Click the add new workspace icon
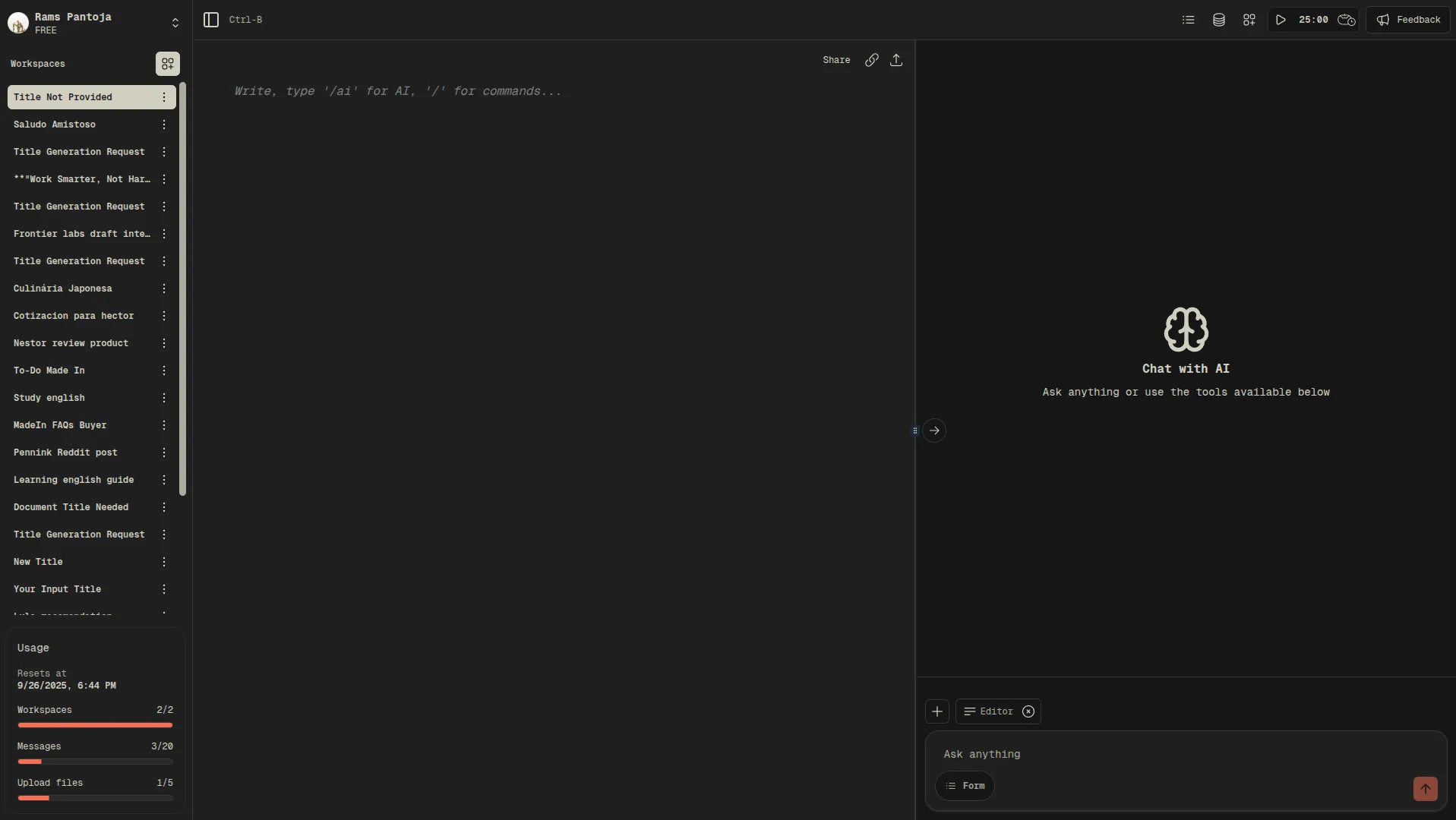 pos(167,64)
